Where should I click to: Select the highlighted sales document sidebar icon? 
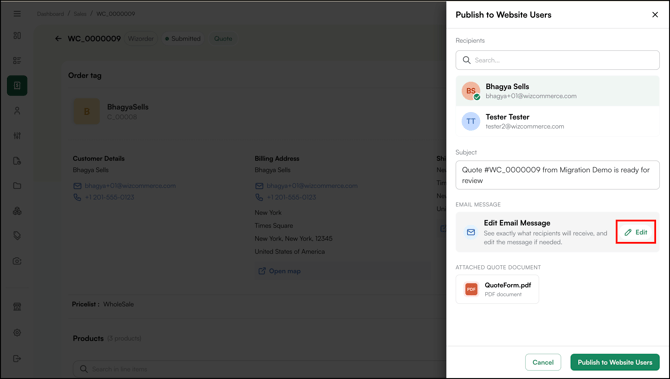[x=17, y=85]
